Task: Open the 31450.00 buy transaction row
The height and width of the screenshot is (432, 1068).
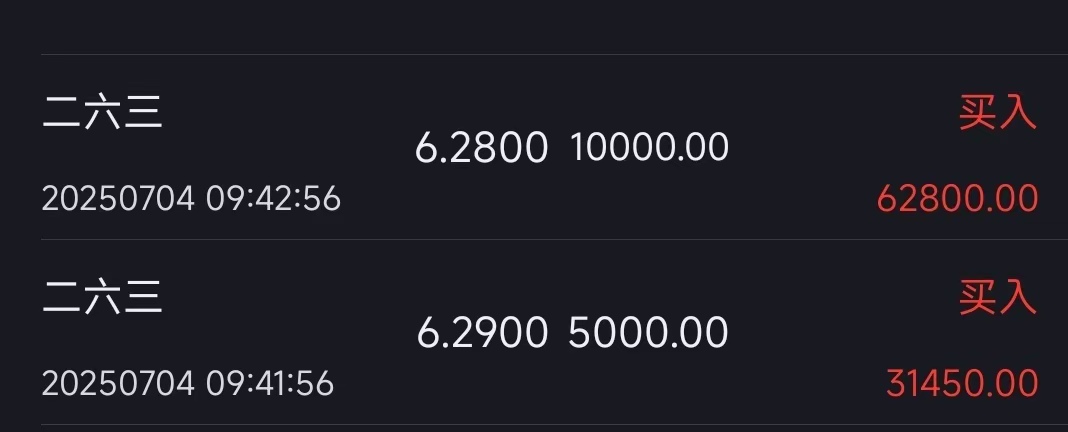Action: tap(554, 332)
